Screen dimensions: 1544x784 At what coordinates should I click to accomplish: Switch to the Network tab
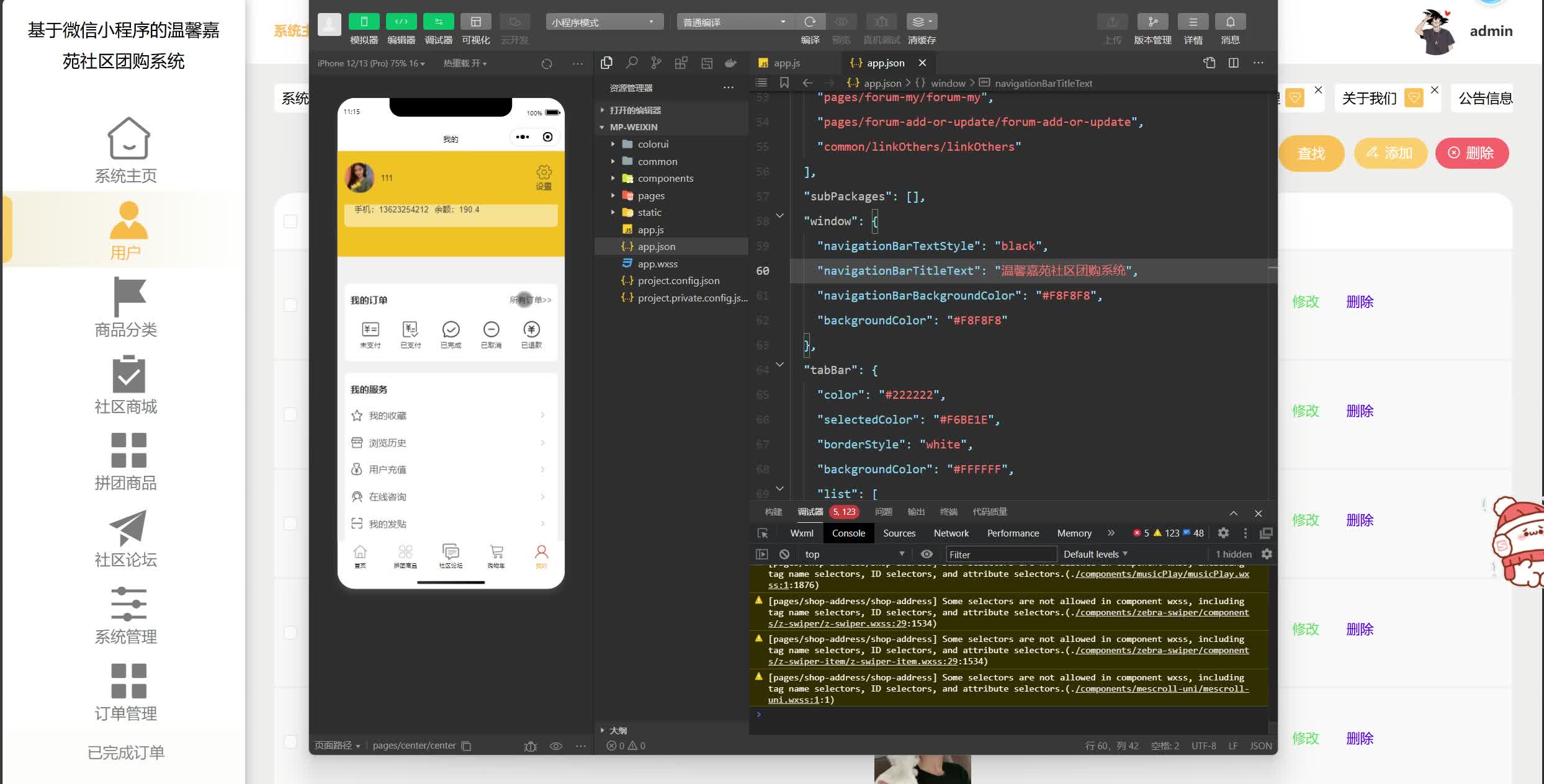point(951,533)
